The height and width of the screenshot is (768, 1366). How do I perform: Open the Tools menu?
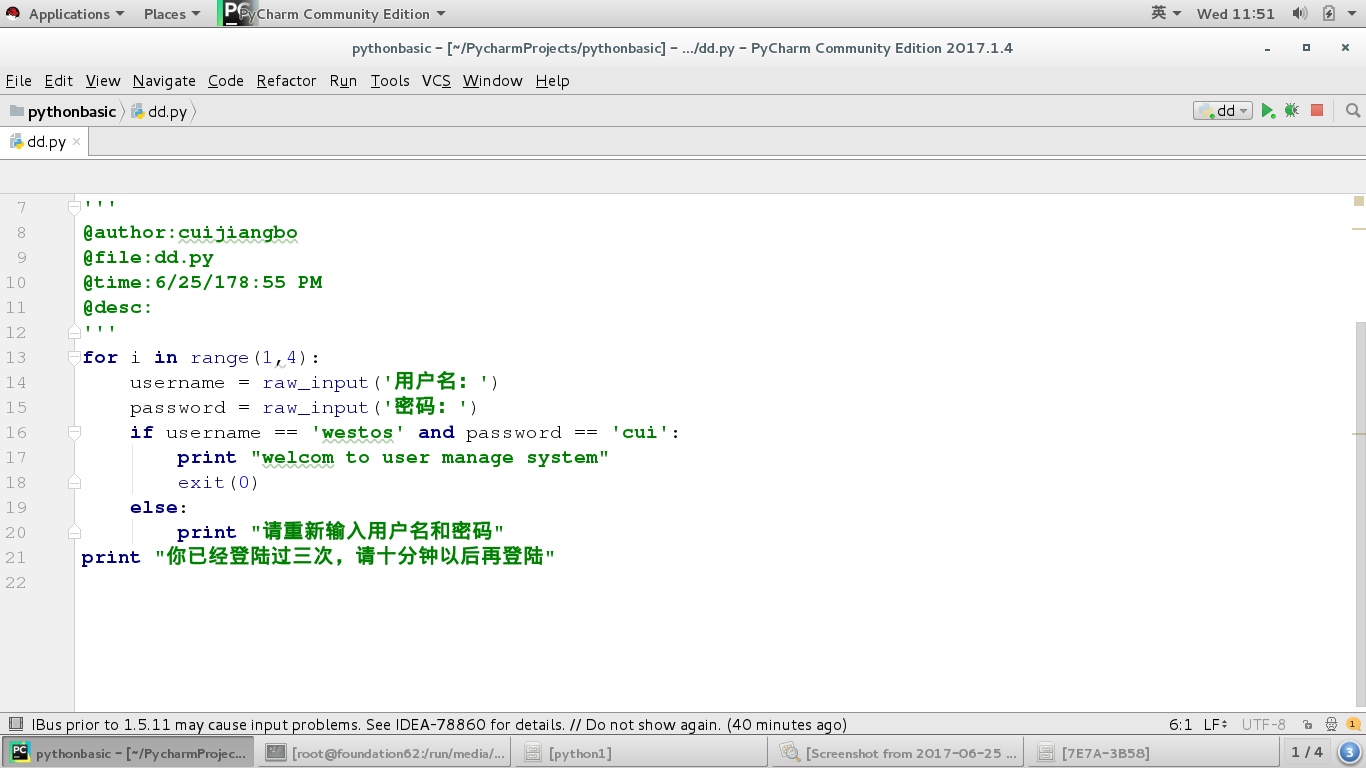point(390,81)
